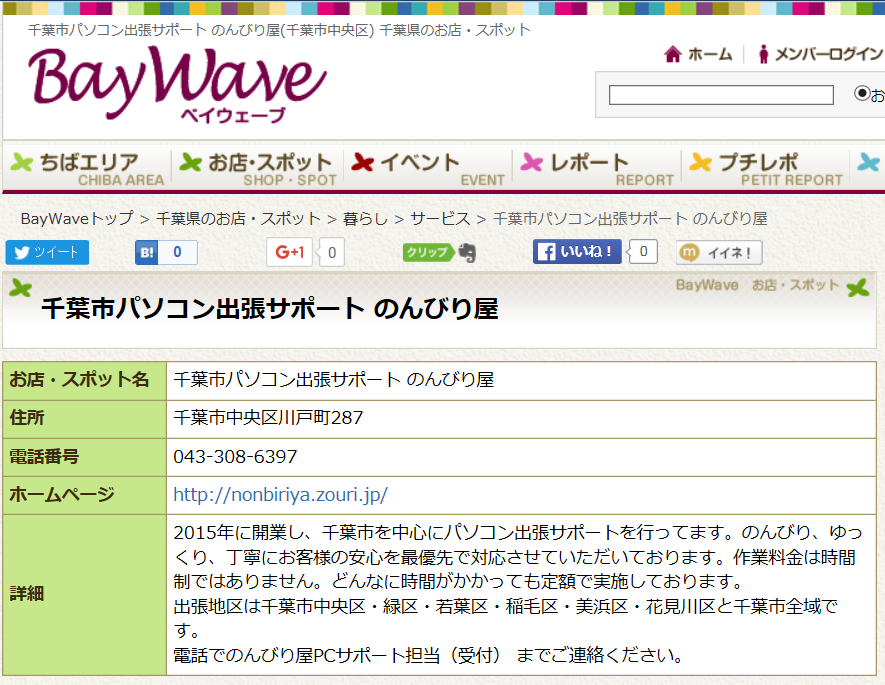Open the イベント EVENT menu

tap(428, 169)
